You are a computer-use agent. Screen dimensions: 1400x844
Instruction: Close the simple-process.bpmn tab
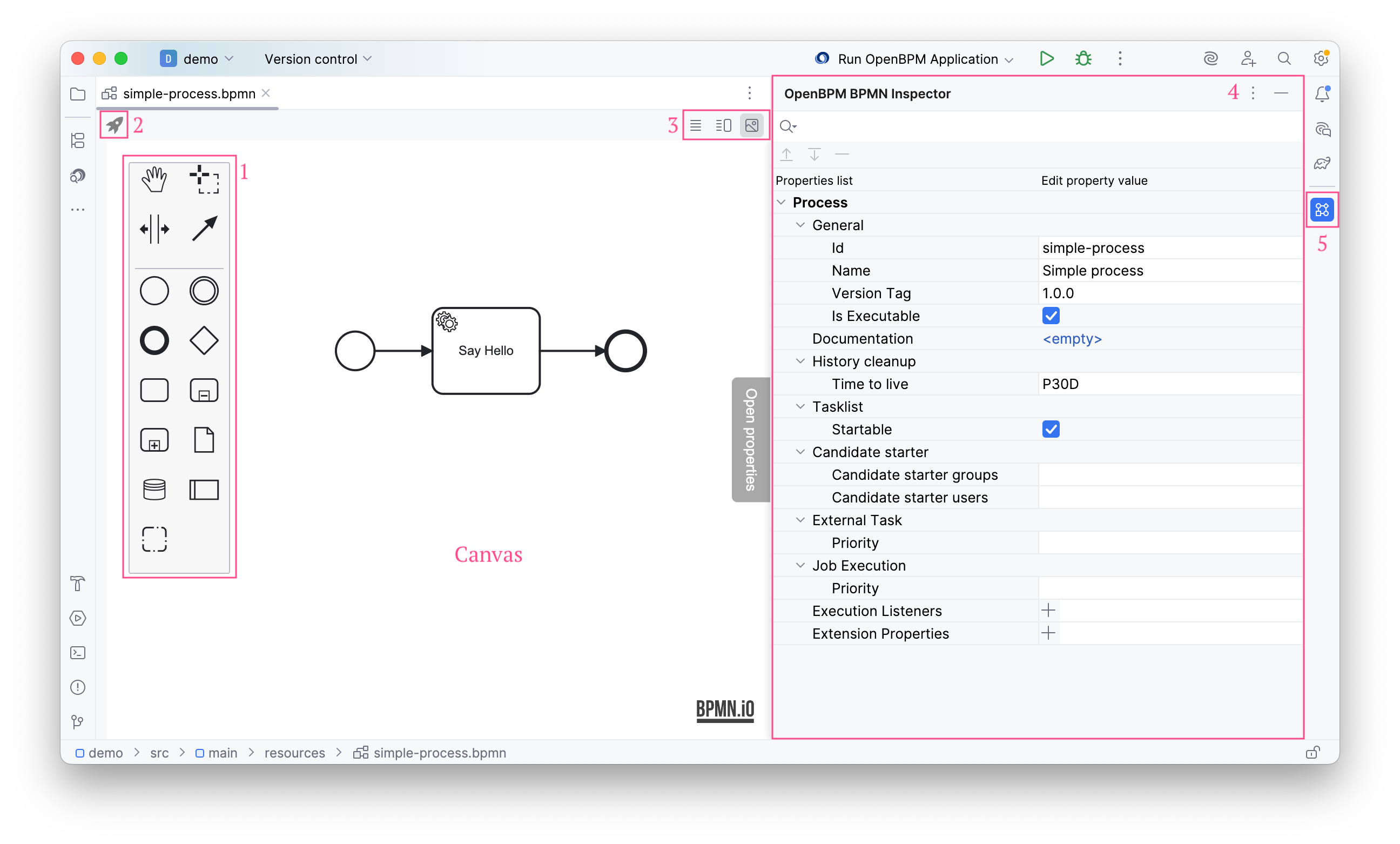(x=266, y=93)
